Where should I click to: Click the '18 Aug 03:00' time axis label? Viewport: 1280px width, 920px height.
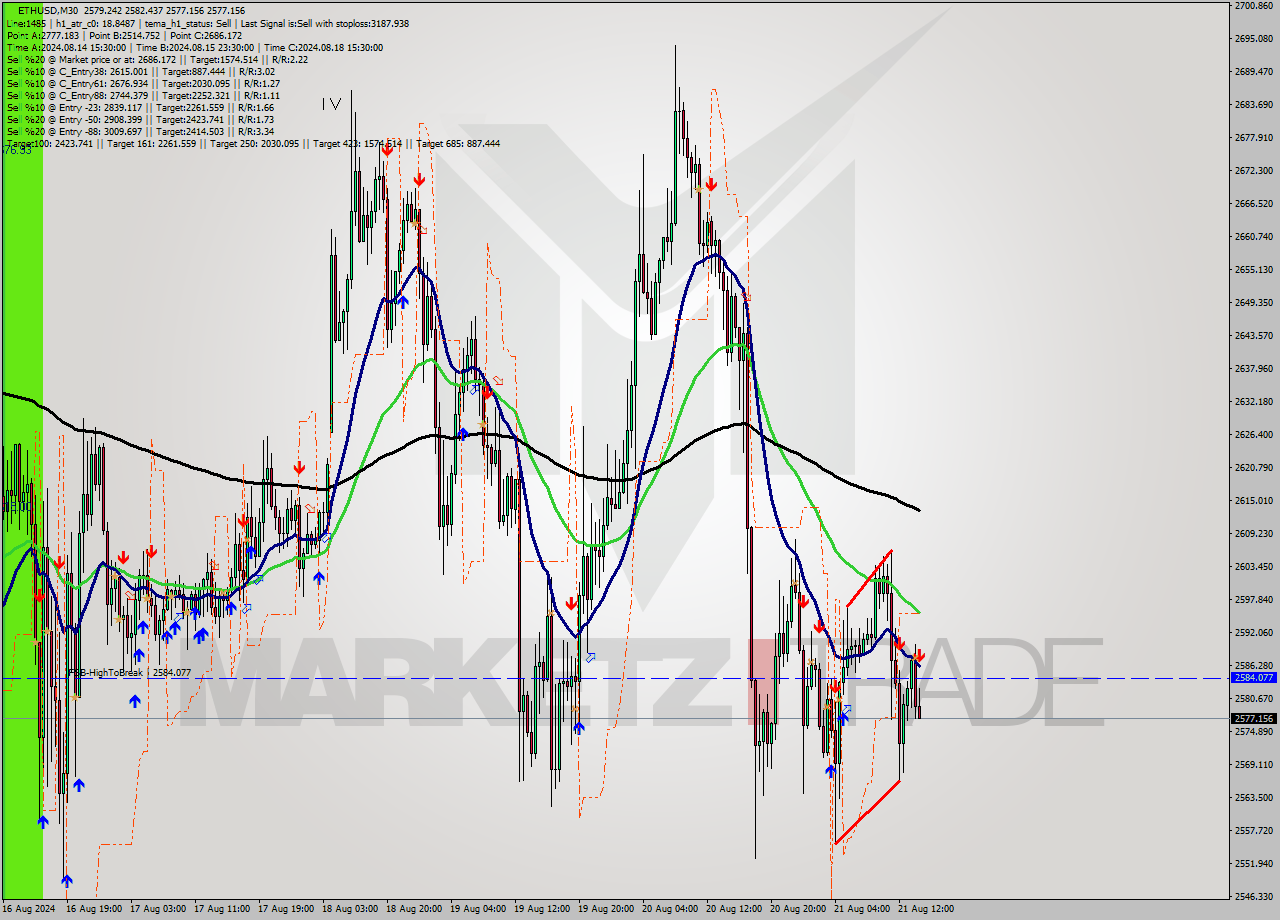point(350,909)
